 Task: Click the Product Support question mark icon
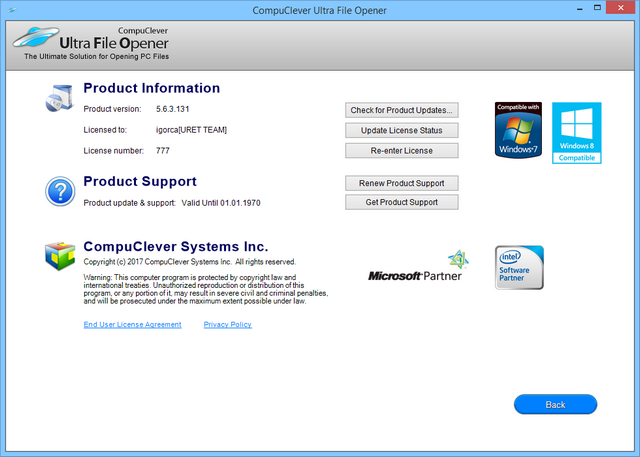[59, 191]
